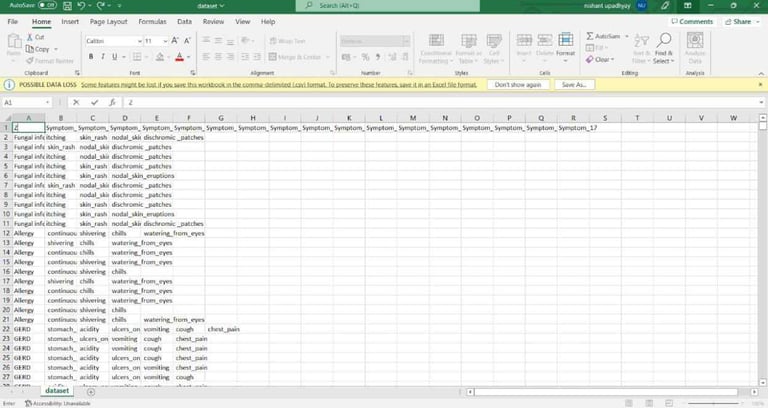The width and height of the screenshot is (768, 408).
Task: Expand the formula bar arrow
Action: point(761,102)
